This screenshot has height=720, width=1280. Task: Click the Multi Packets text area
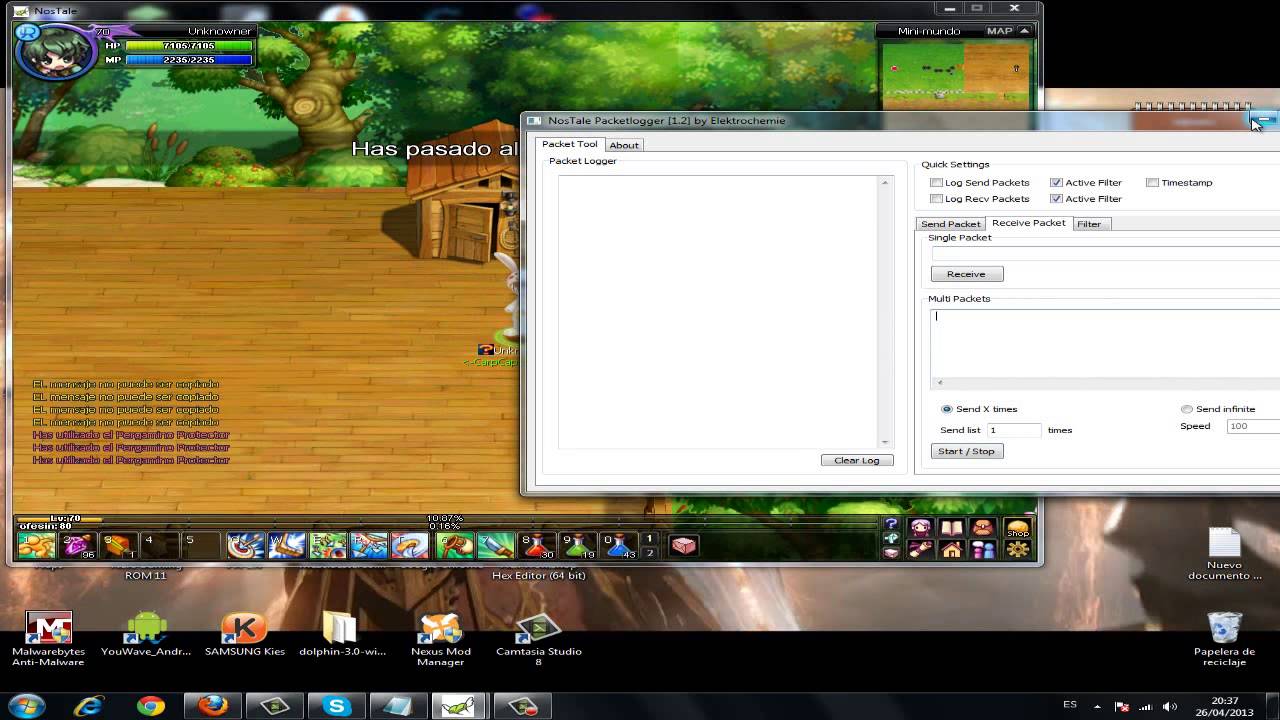click(x=1105, y=343)
